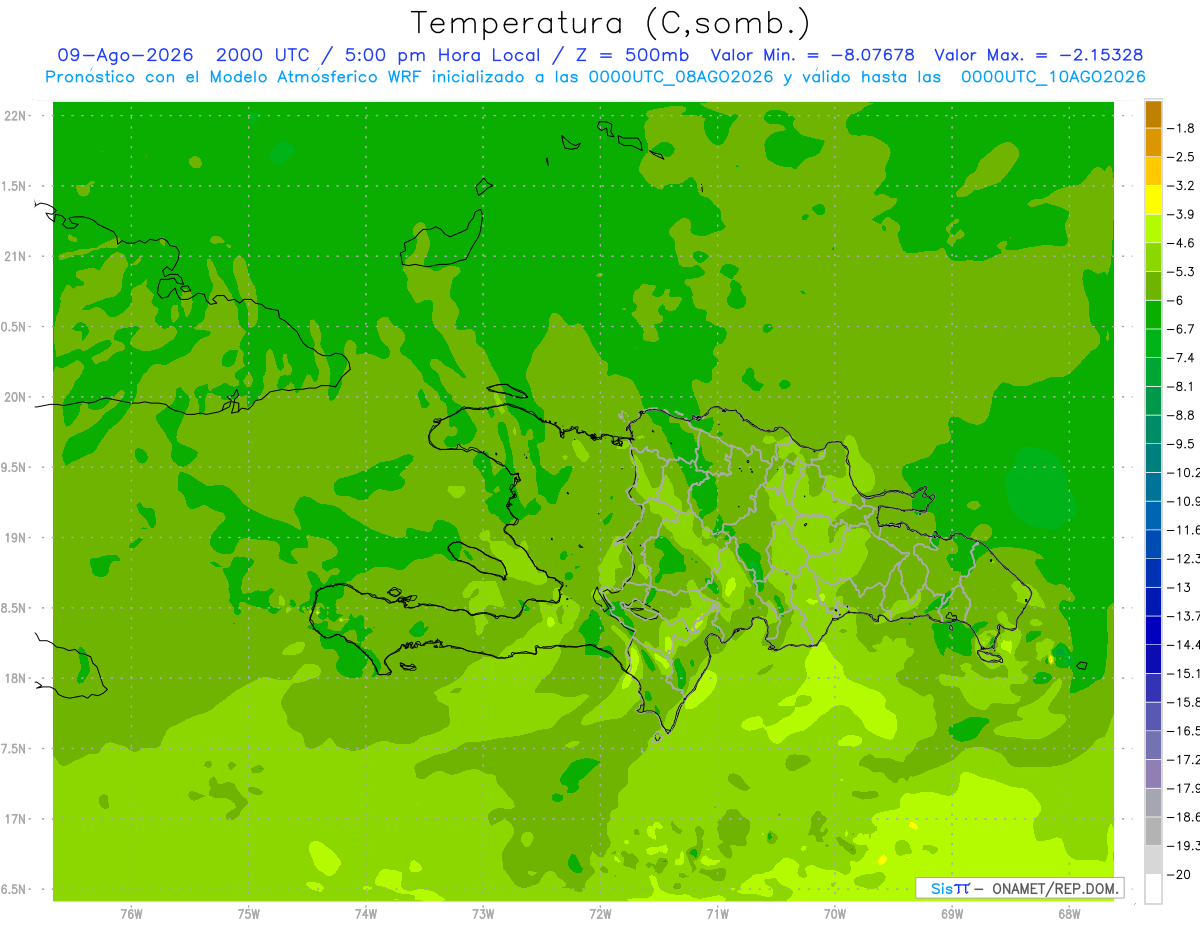This screenshot has height=927, width=1200.
Task: Click the '-12.3' colorbar value
Action: pyautogui.click(x=1183, y=558)
